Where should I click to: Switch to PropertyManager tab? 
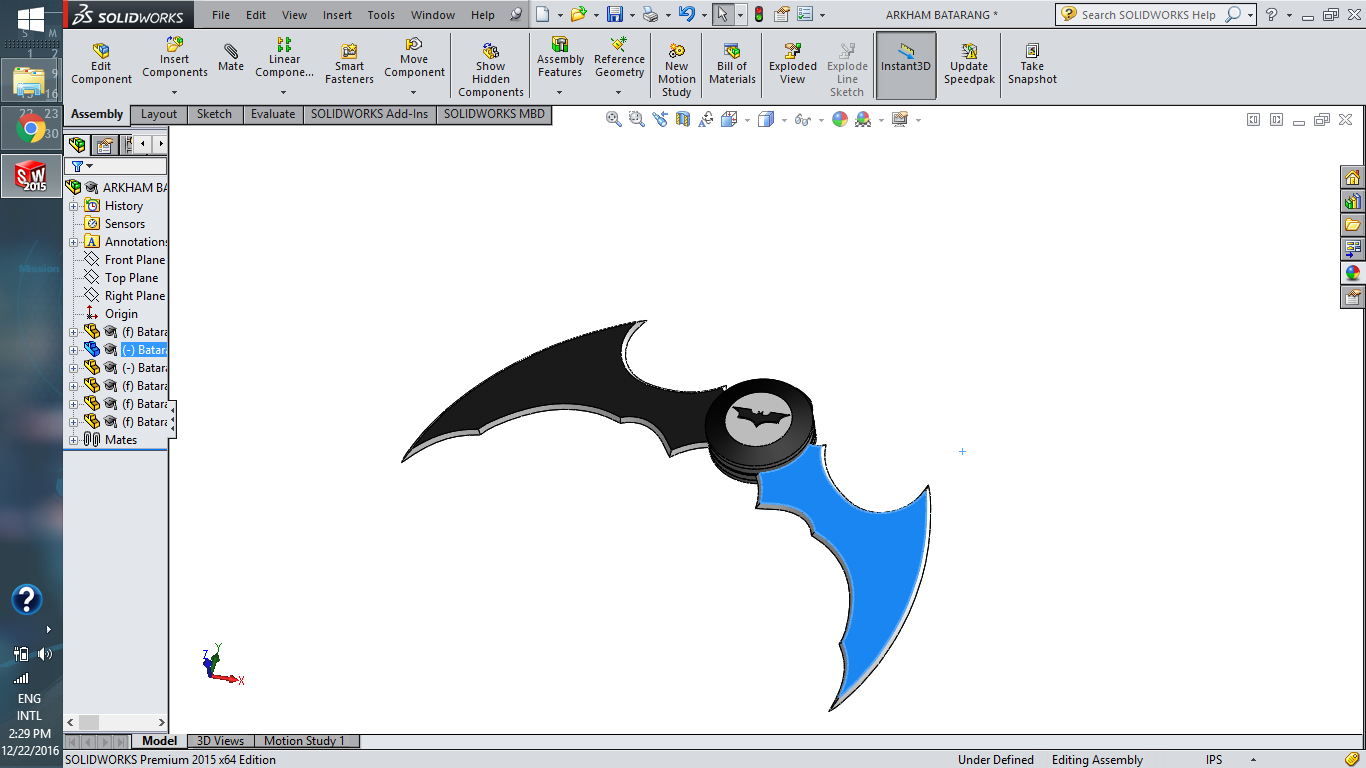(104, 145)
